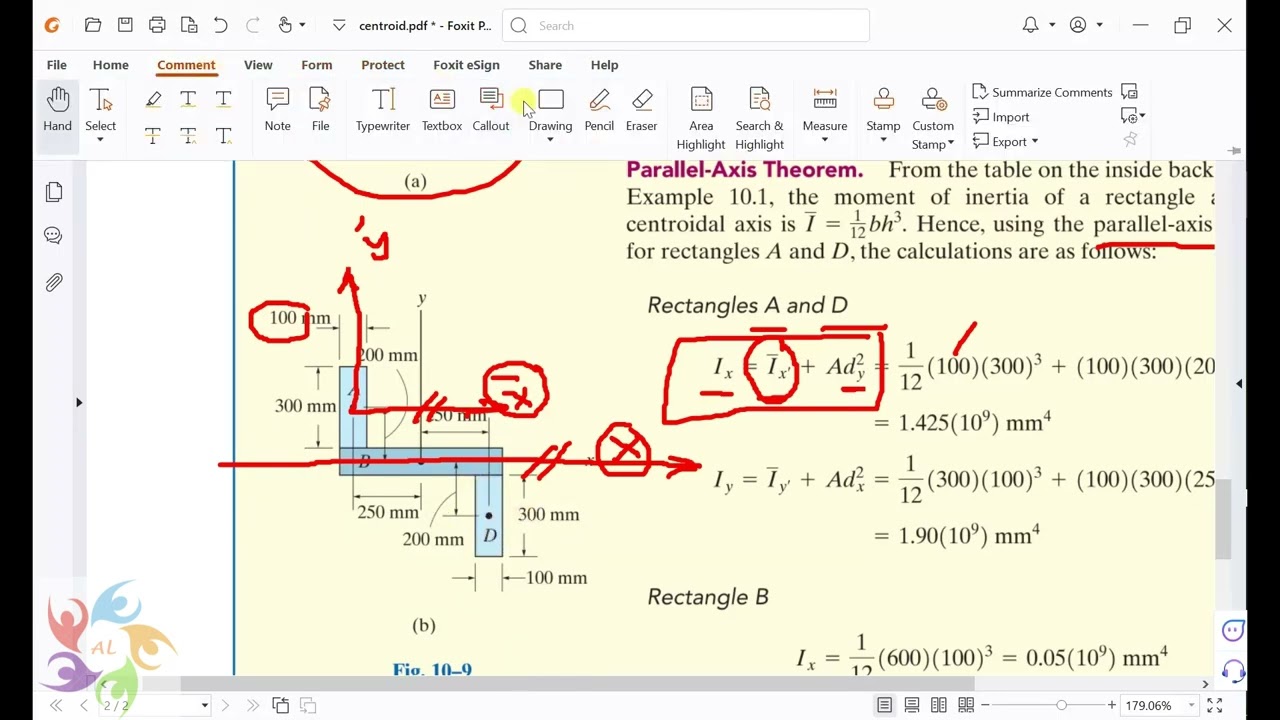Open the file folder icon in the title bar
1280x720 pixels.
click(93, 25)
